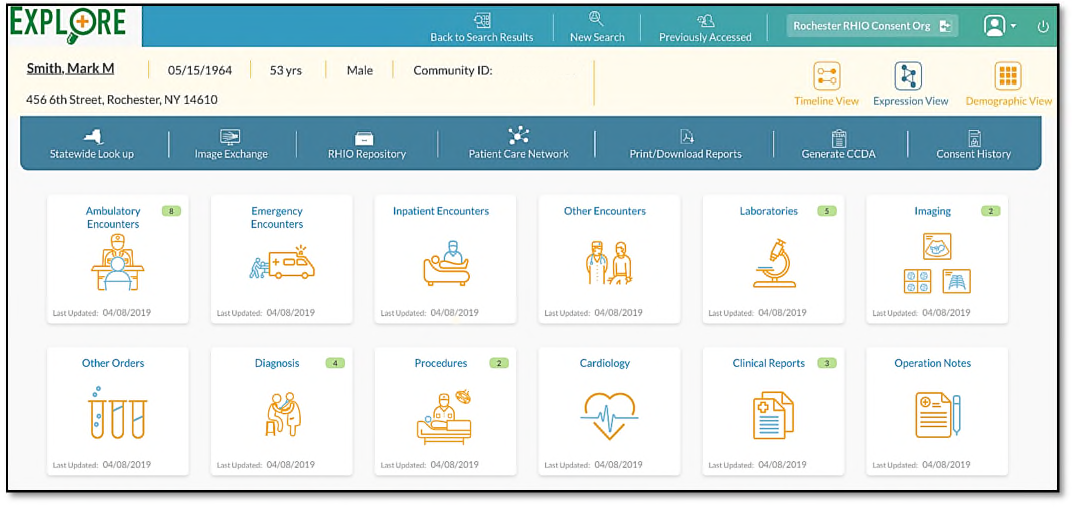Click the Cardiology heart icon
This screenshot has height=507, width=1072.
[609, 415]
